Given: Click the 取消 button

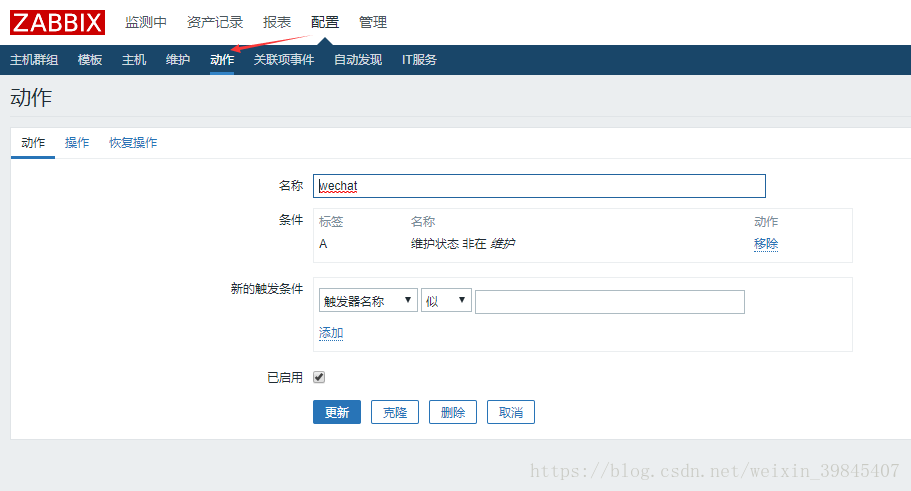Looking at the screenshot, I should [x=511, y=412].
